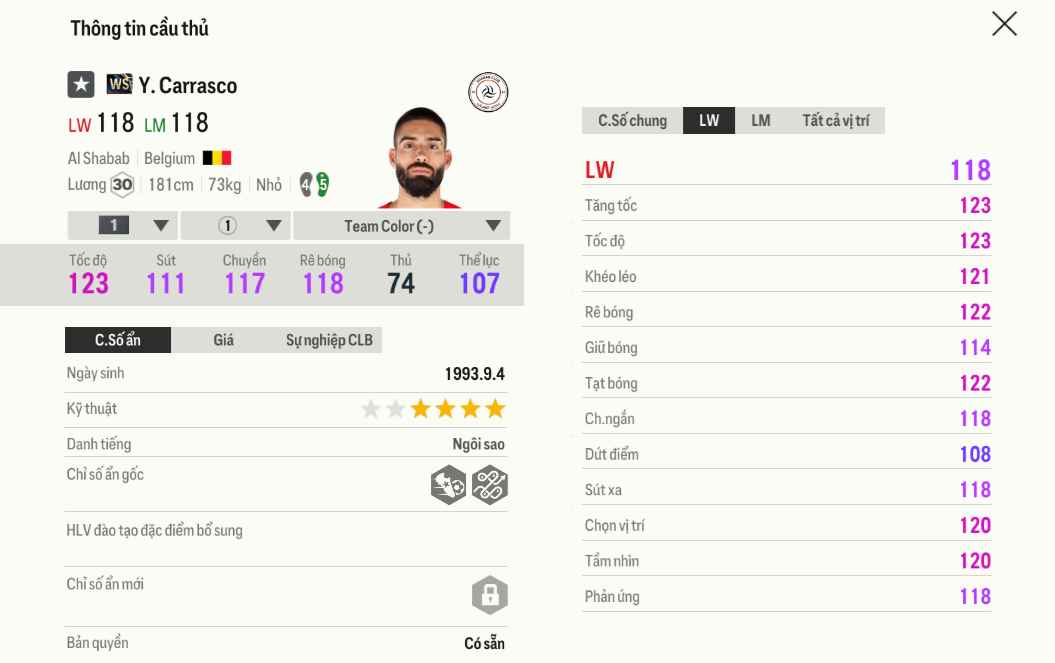View Tất cả vị trí ratings
The image size is (1055, 663).
click(835, 121)
